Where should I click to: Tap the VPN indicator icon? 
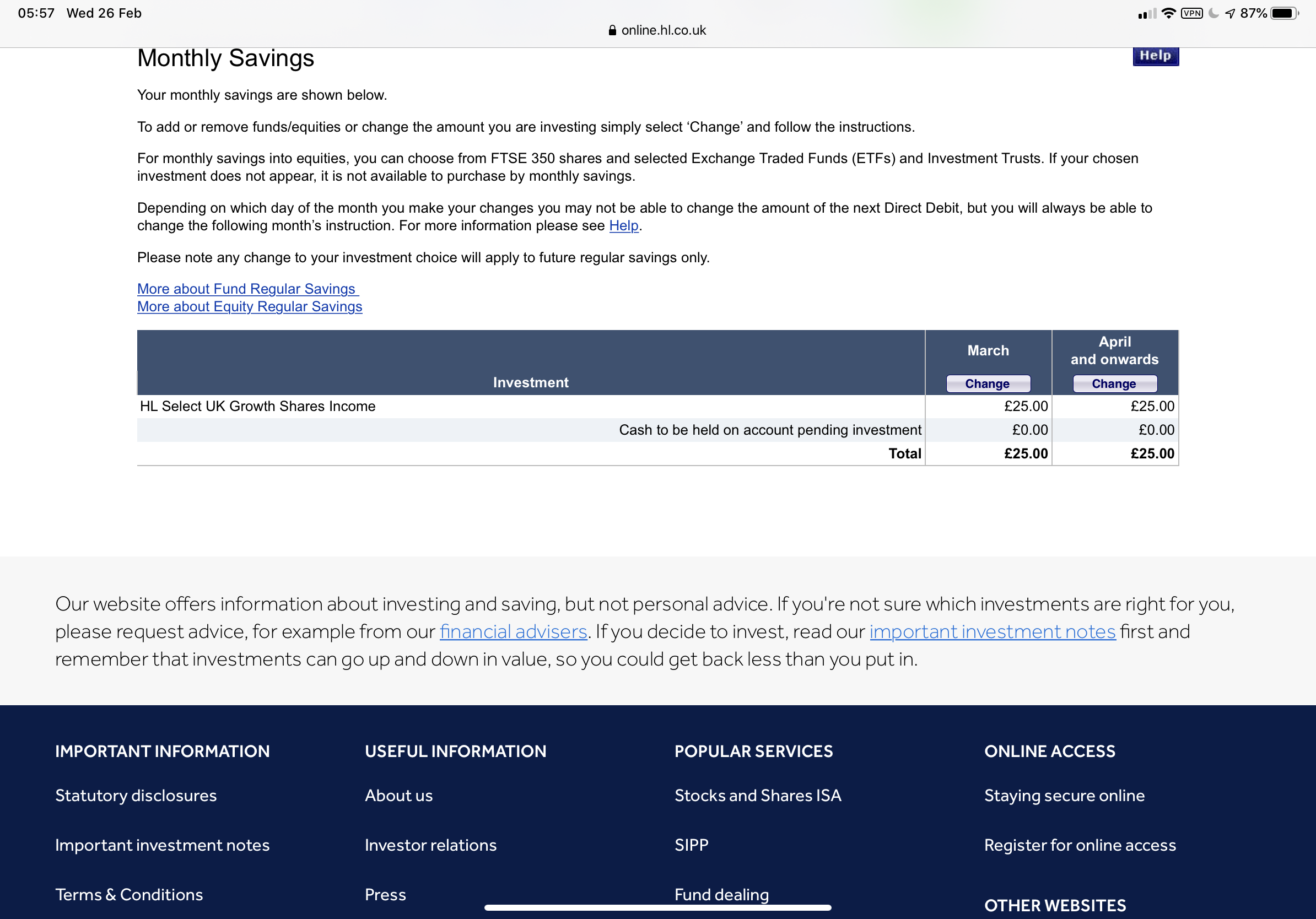[1191, 13]
